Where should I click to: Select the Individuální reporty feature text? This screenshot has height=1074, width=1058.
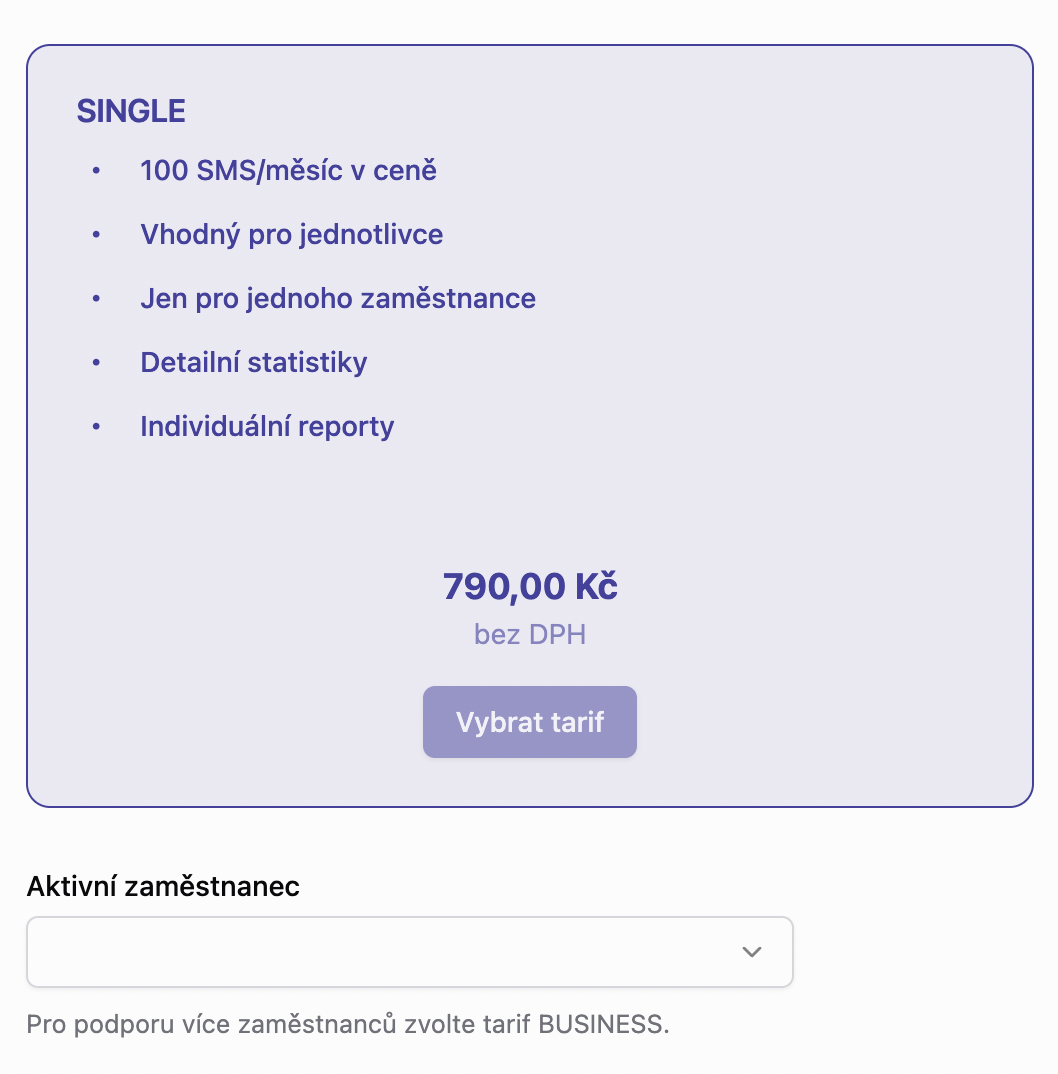click(267, 427)
